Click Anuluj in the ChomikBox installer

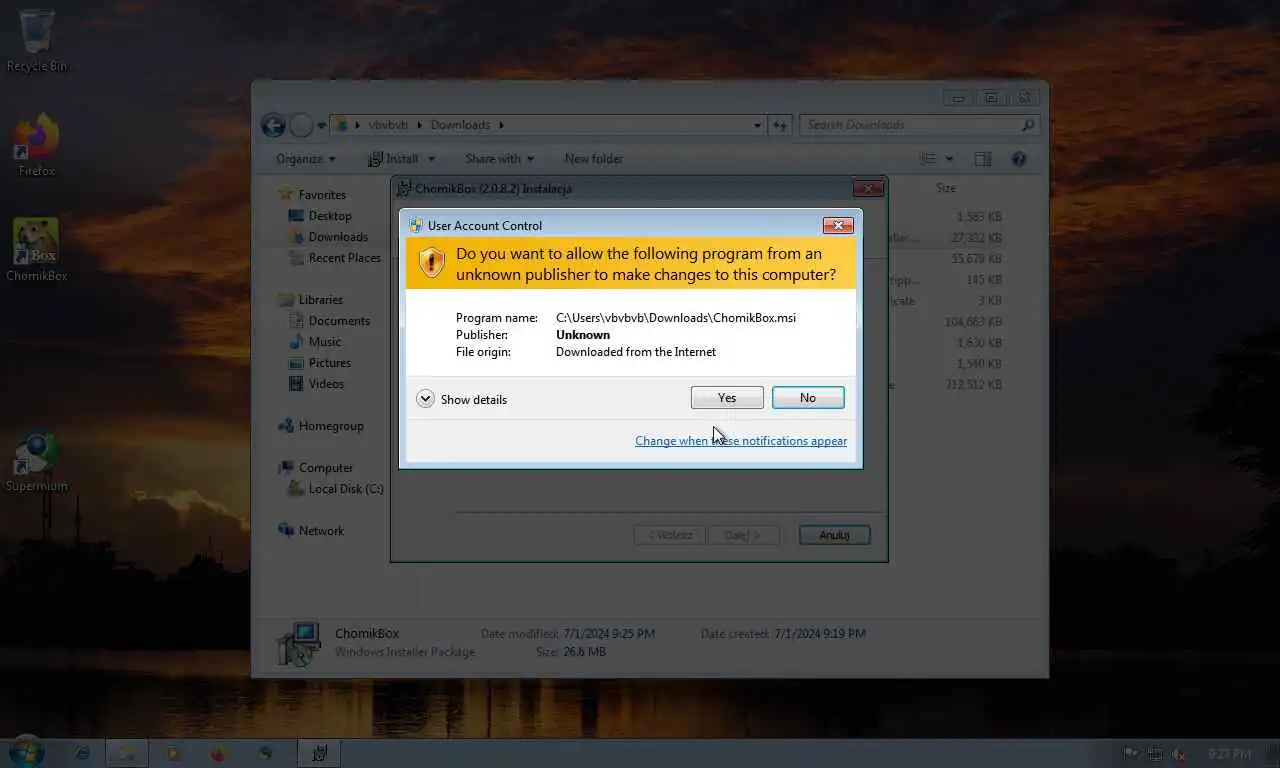tap(834, 535)
